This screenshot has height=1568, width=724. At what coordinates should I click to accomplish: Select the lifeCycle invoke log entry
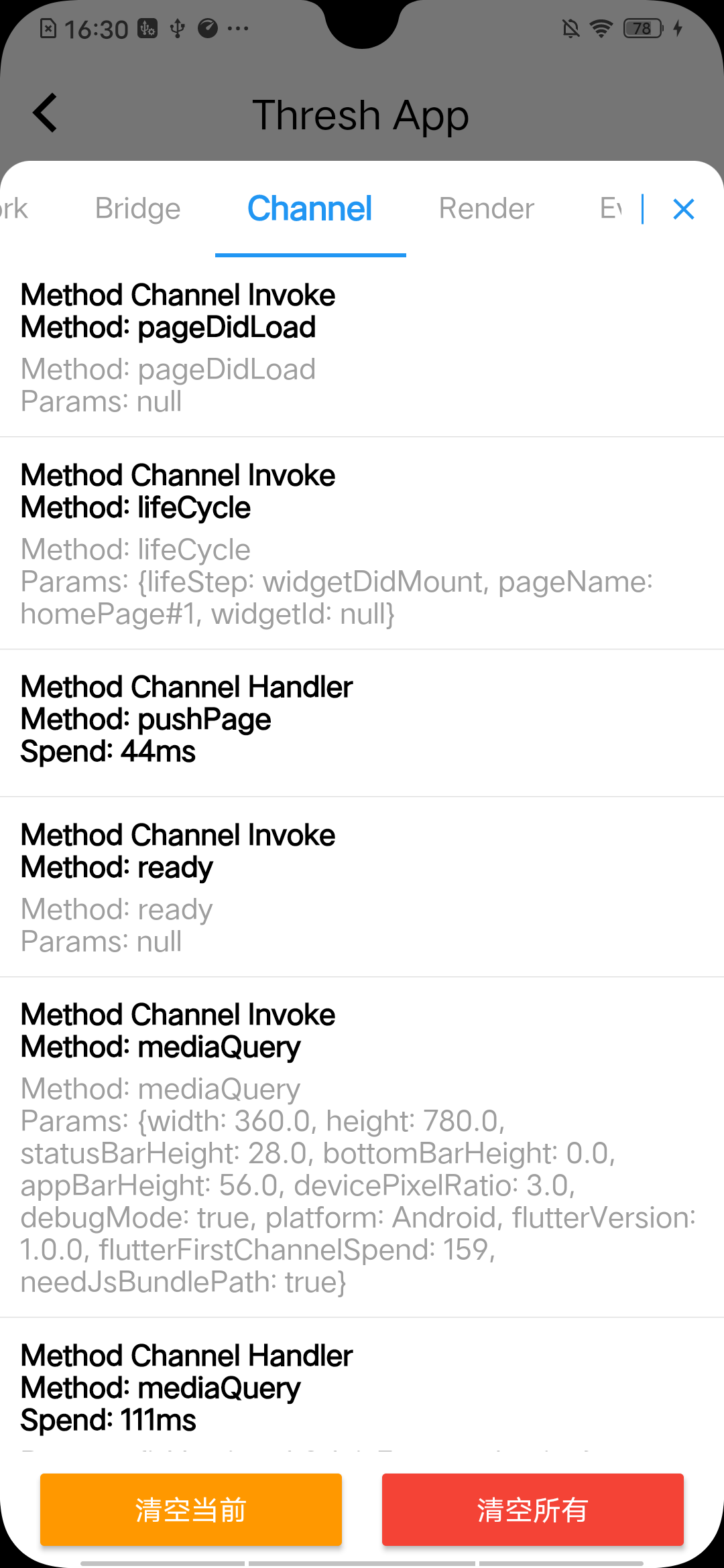point(362,543)
